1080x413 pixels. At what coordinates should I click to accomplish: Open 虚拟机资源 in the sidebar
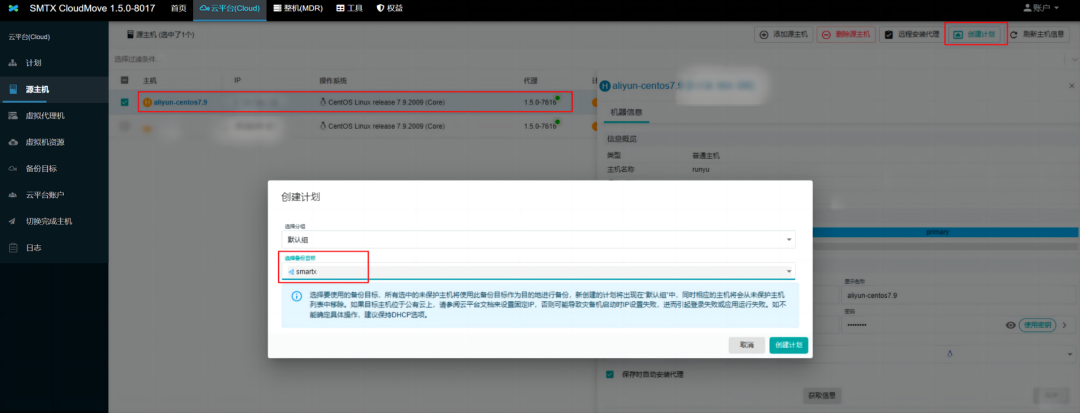pyautogui.click(x=54, y=142)
